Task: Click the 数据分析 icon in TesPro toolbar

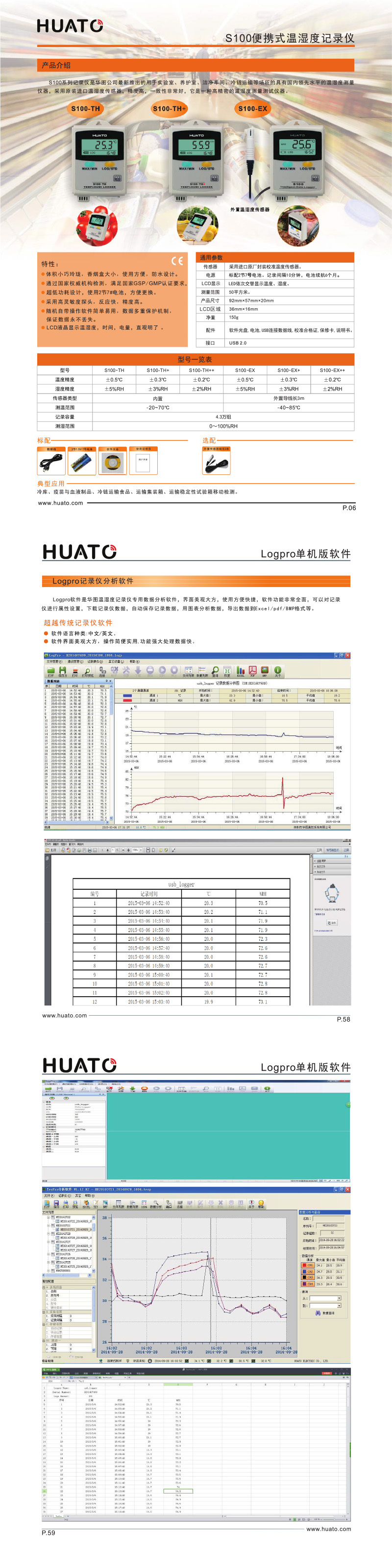Action: tap(155, 1204)
